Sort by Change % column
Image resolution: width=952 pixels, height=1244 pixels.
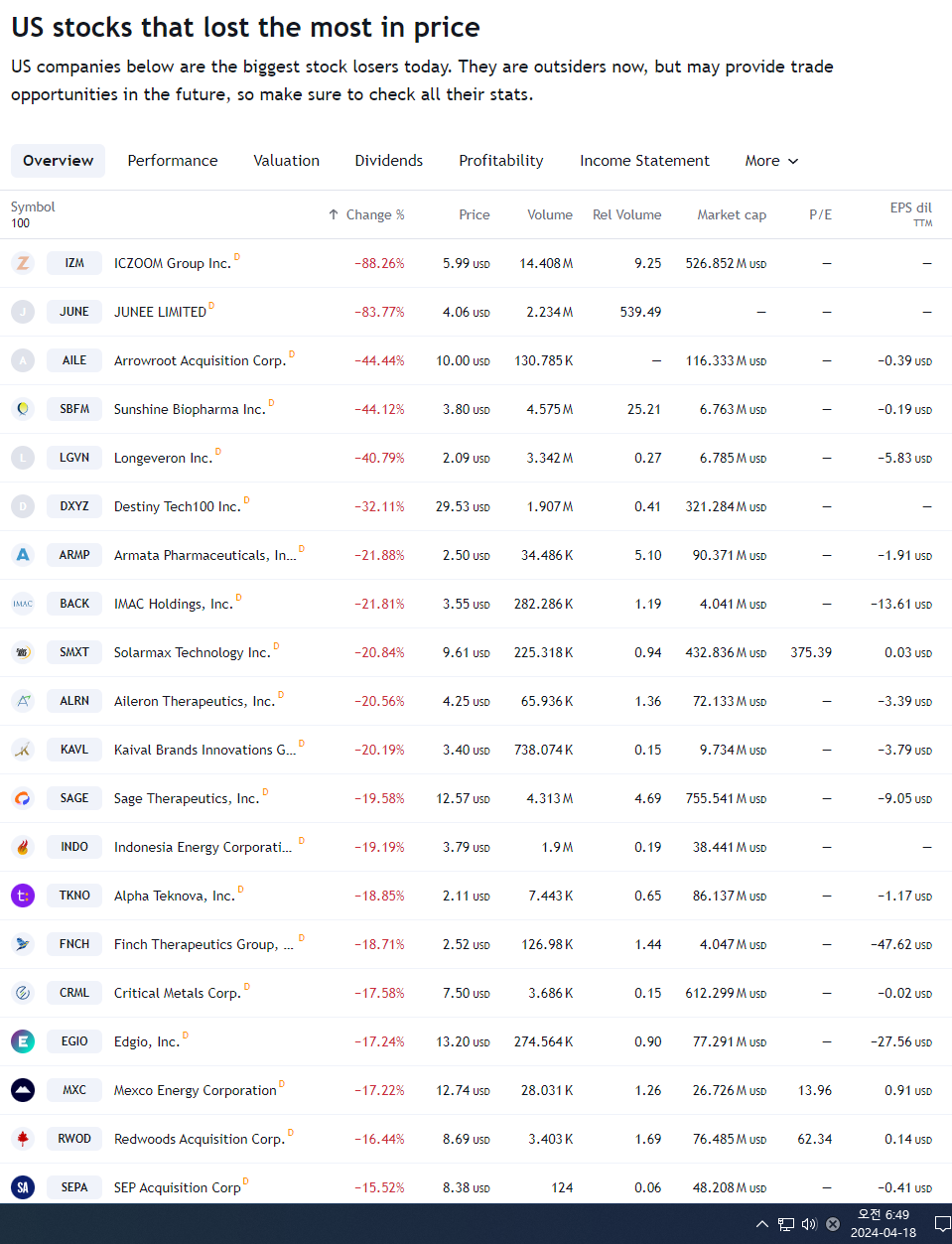point(366,214)
